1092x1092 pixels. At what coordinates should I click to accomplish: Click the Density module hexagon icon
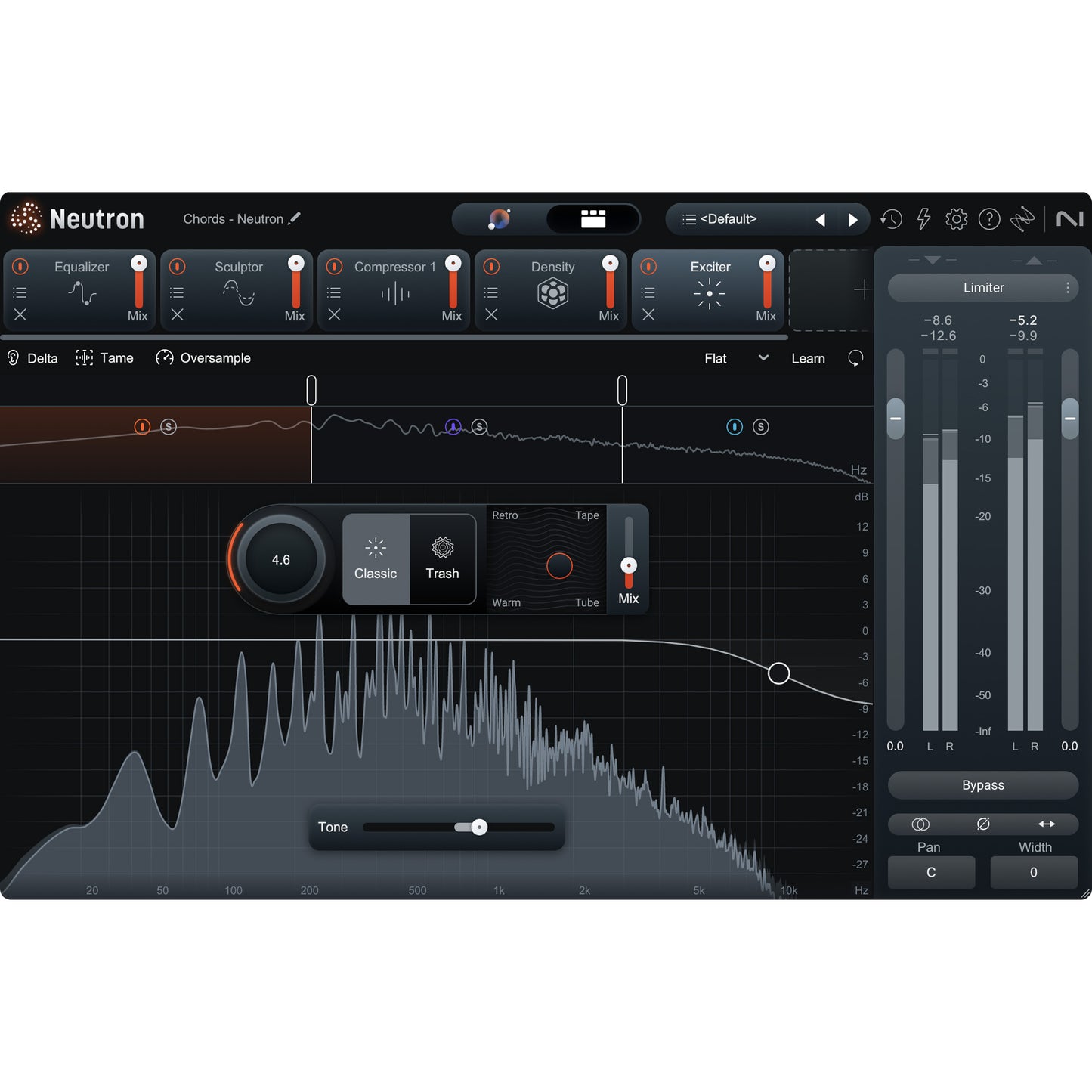[x=553, y=293]
